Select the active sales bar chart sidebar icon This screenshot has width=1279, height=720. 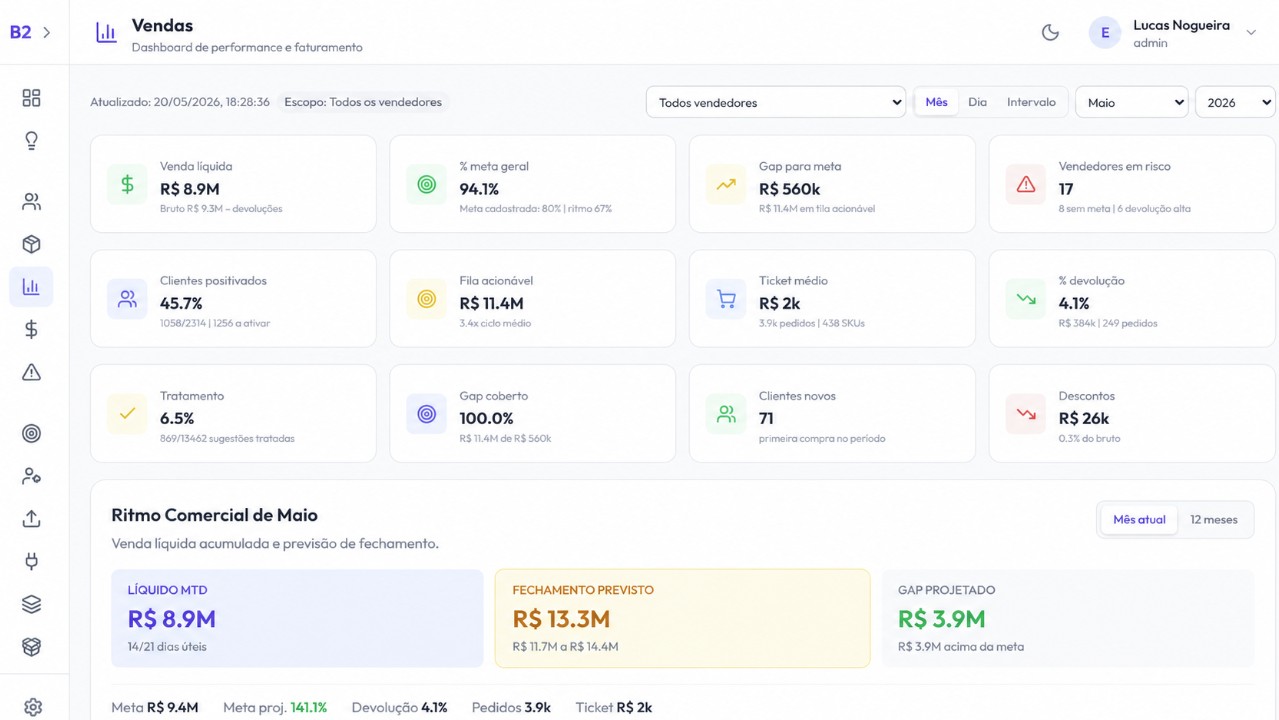[31, 287]
